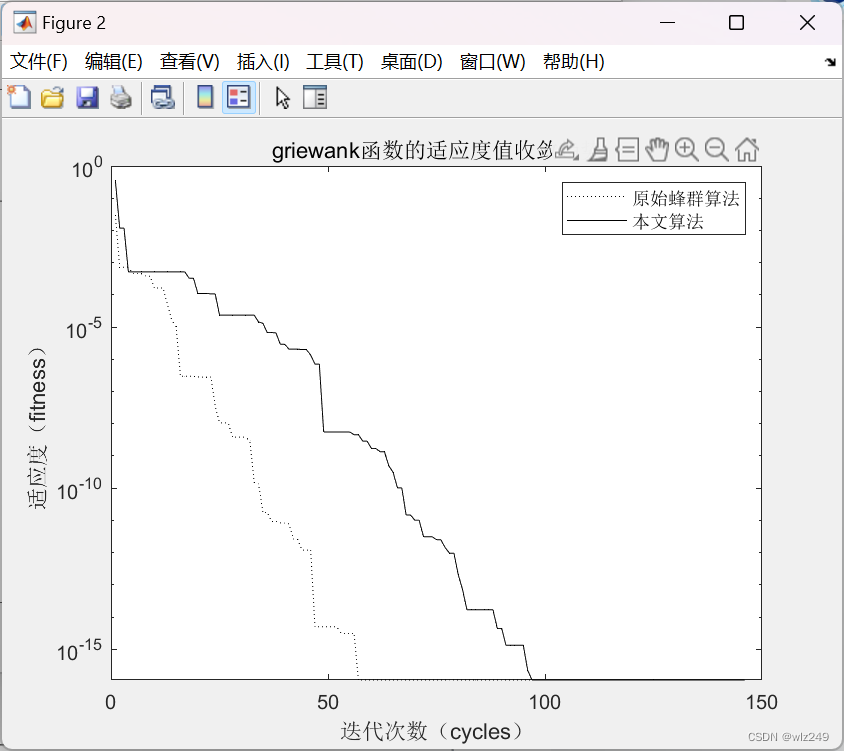
Task: Expand the overflow chevron at menu bar right
Action: click(831, 61)
